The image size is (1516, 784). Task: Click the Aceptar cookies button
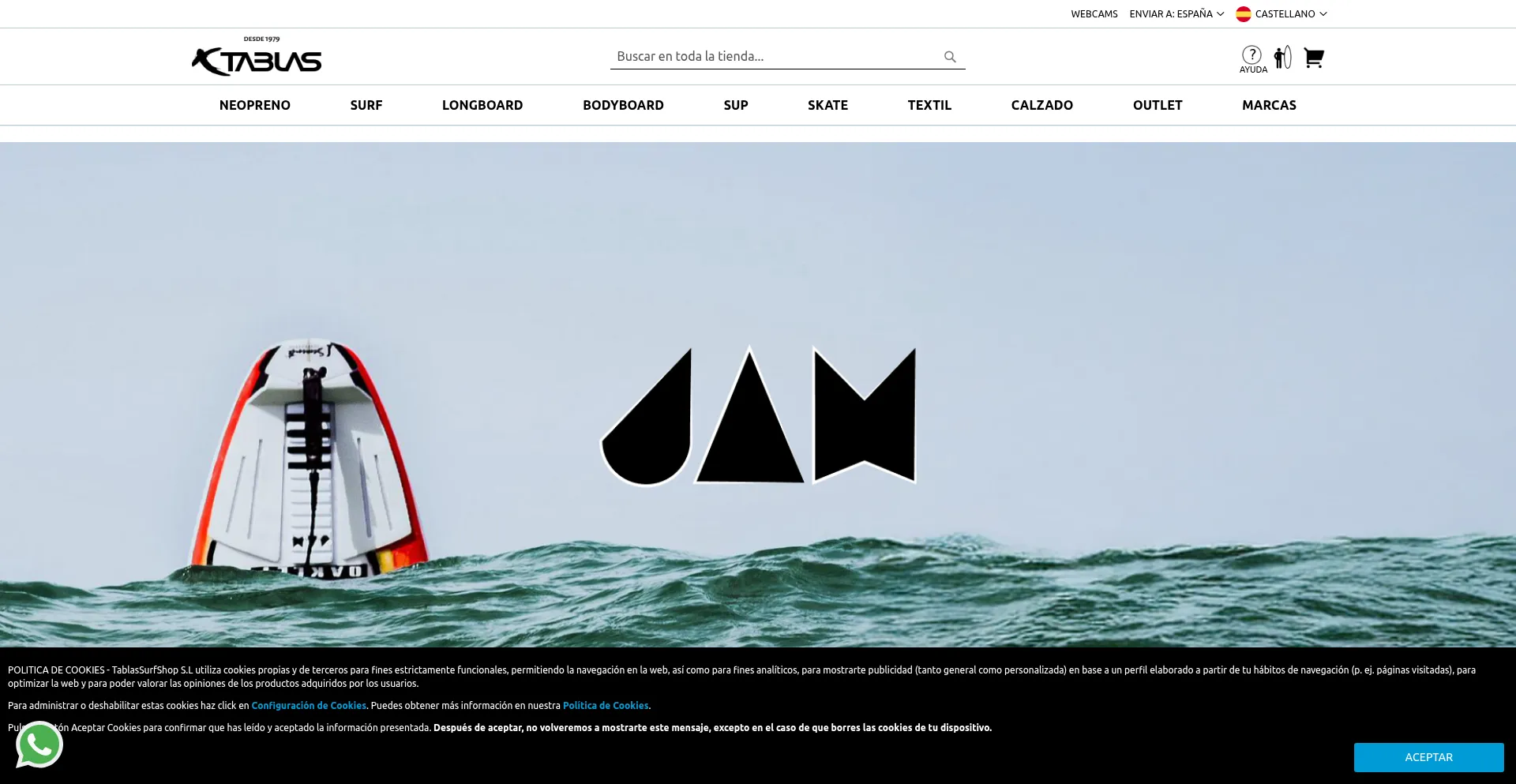1428,757
